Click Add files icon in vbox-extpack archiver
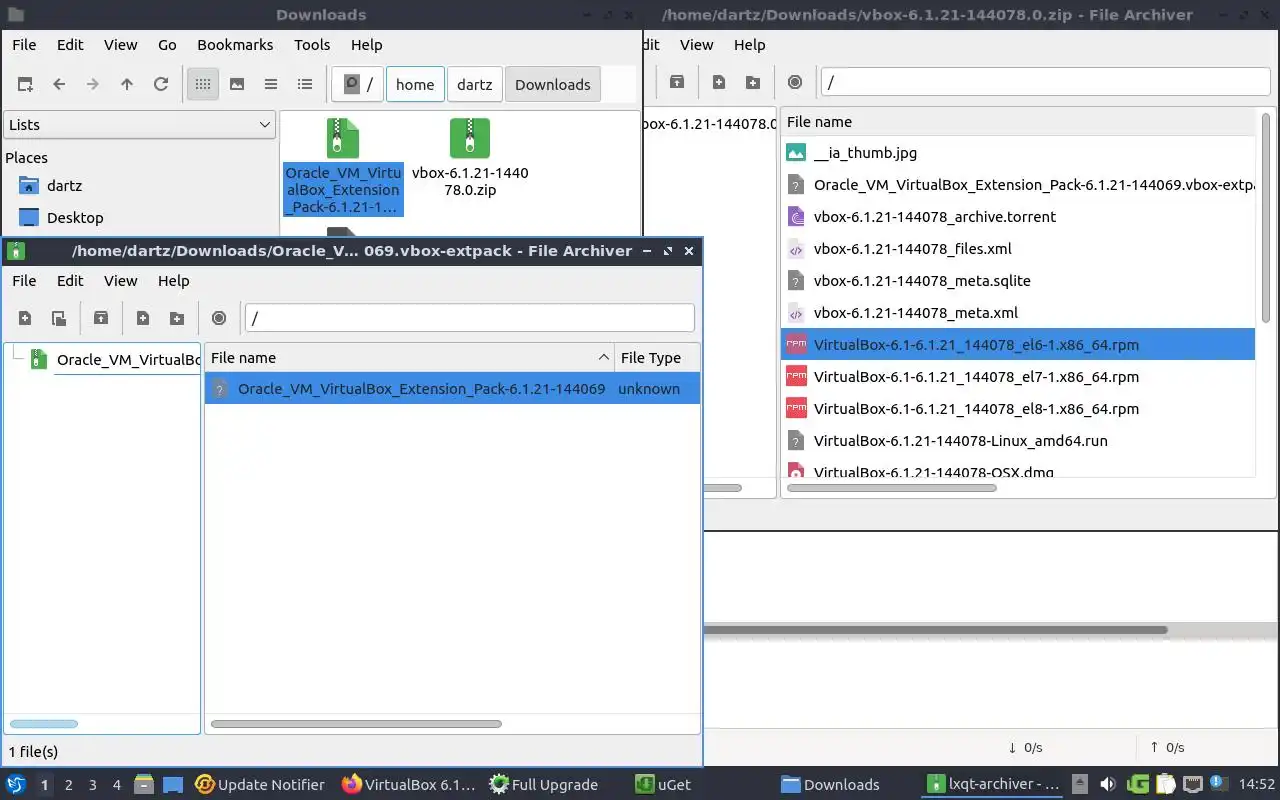This screenshot has width=1280, height=800. [x=143, y=318]
